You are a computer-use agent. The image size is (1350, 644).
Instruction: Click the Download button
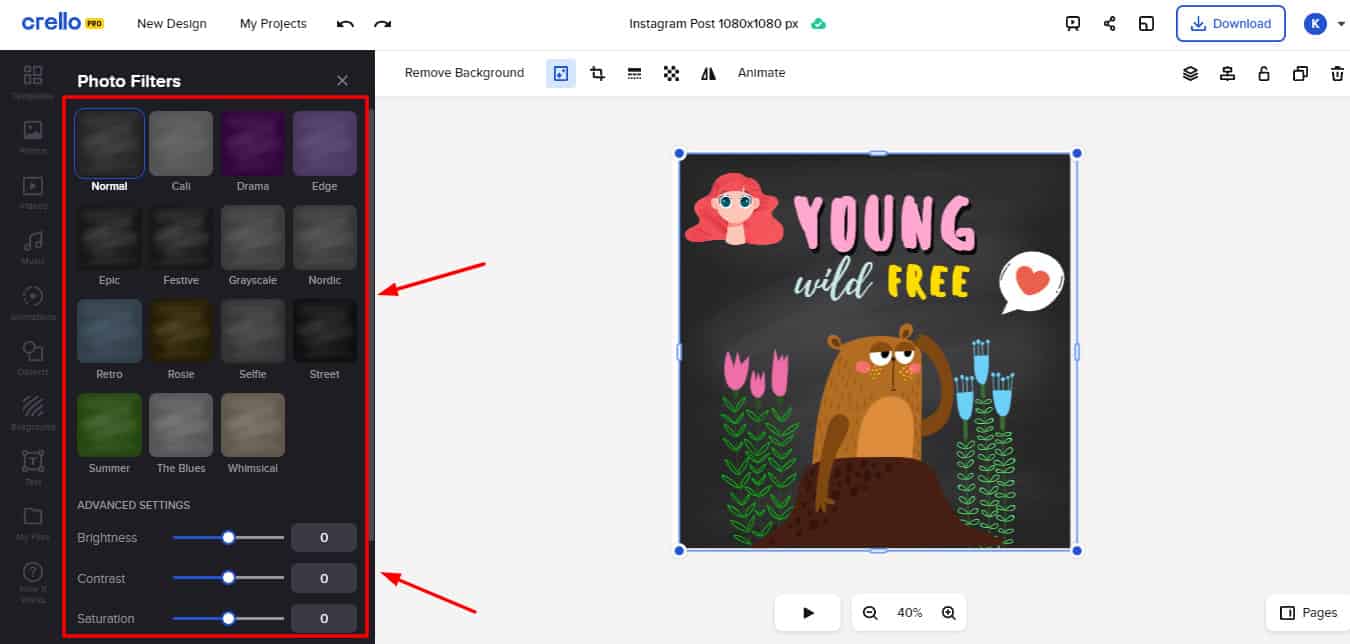[x=1230, y=24]
